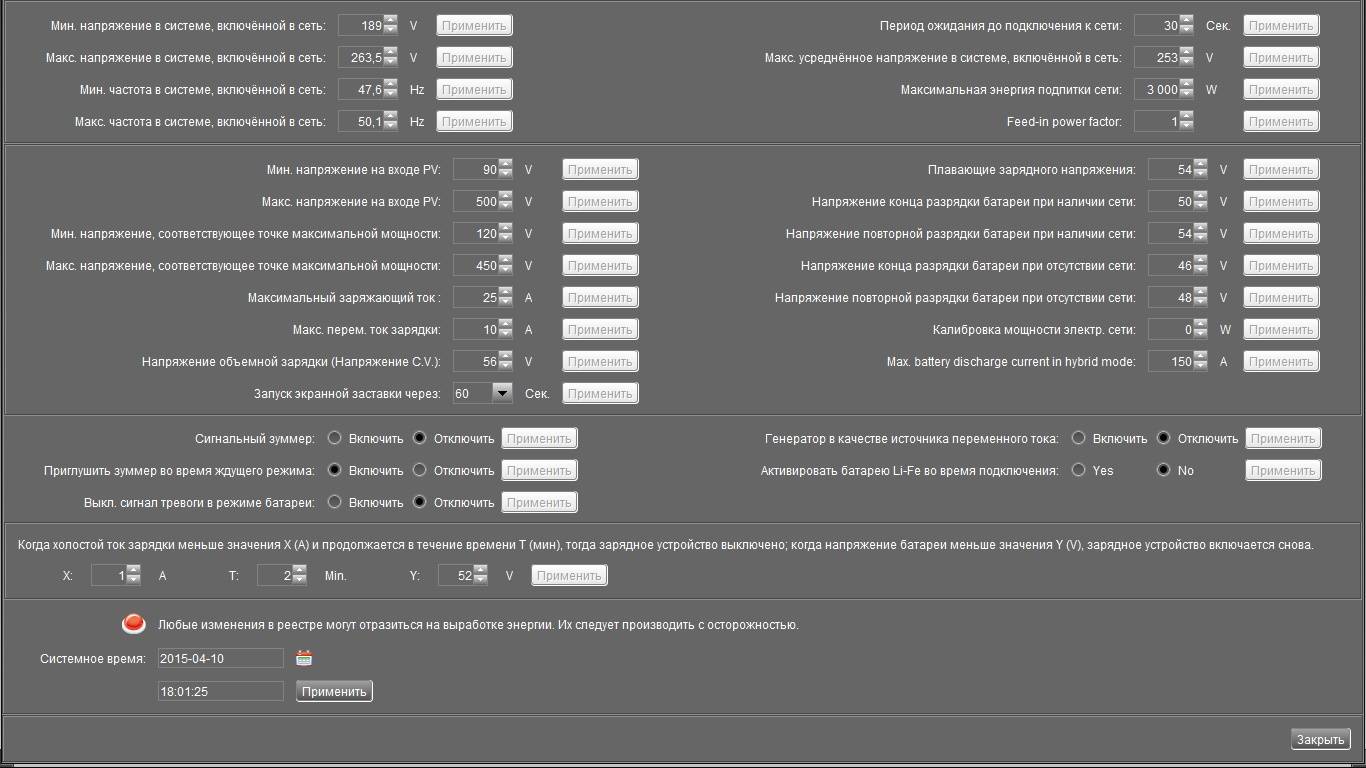Select Отключить for muting buzzer in standby
The width and height of the screenshot is (1366, 768).
pyautogui.click(x=420, y=470)
